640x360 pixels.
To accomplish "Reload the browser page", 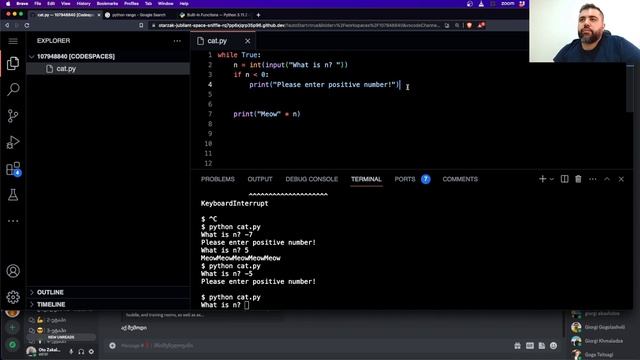I will [x=27, y=25].
